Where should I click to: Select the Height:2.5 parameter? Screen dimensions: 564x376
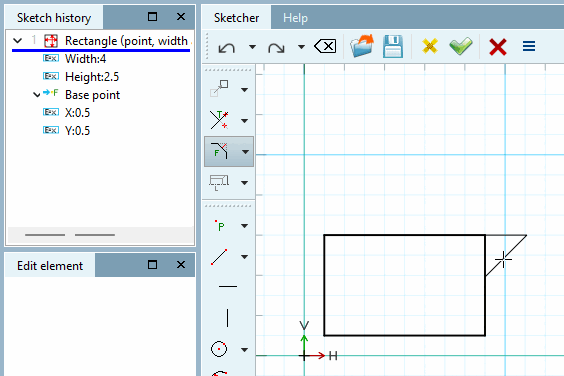pyautogui.click(x=92, y=77)
